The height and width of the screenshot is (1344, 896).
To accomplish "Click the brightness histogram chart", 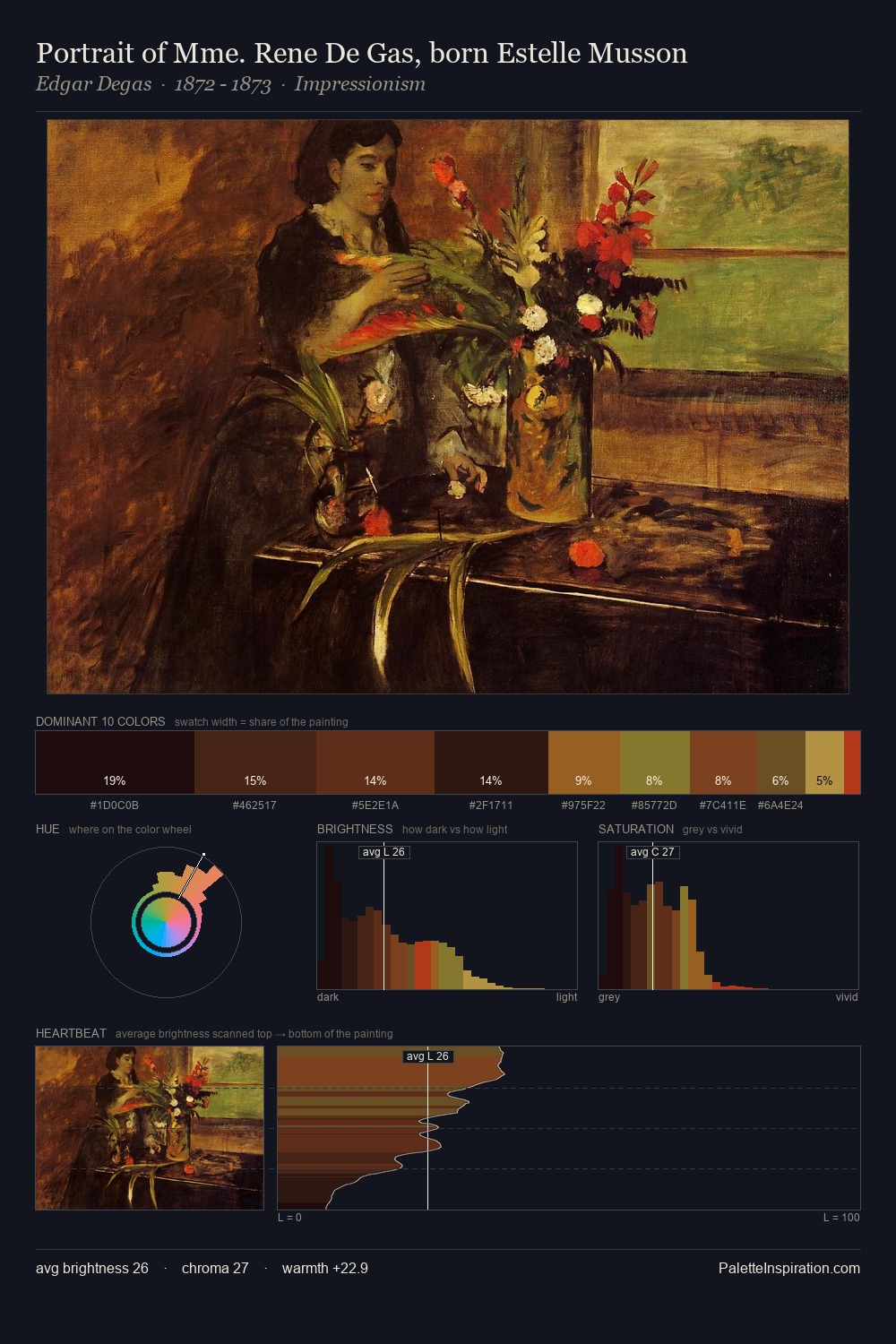I will point(447,916).
